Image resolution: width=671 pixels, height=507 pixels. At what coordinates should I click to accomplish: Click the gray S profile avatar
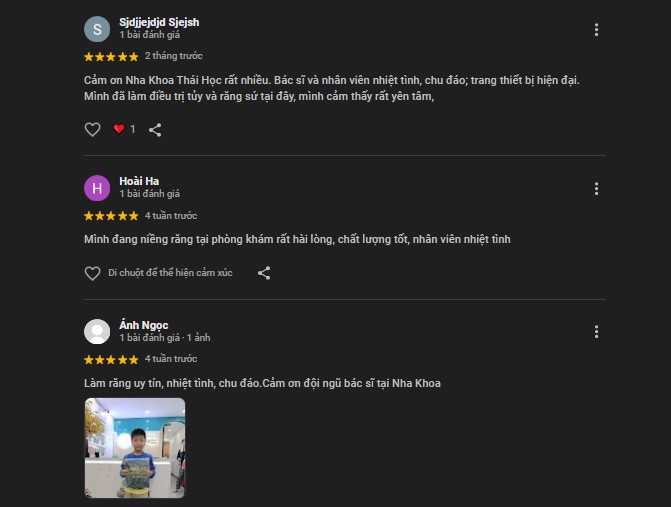[x=97, y=29]
